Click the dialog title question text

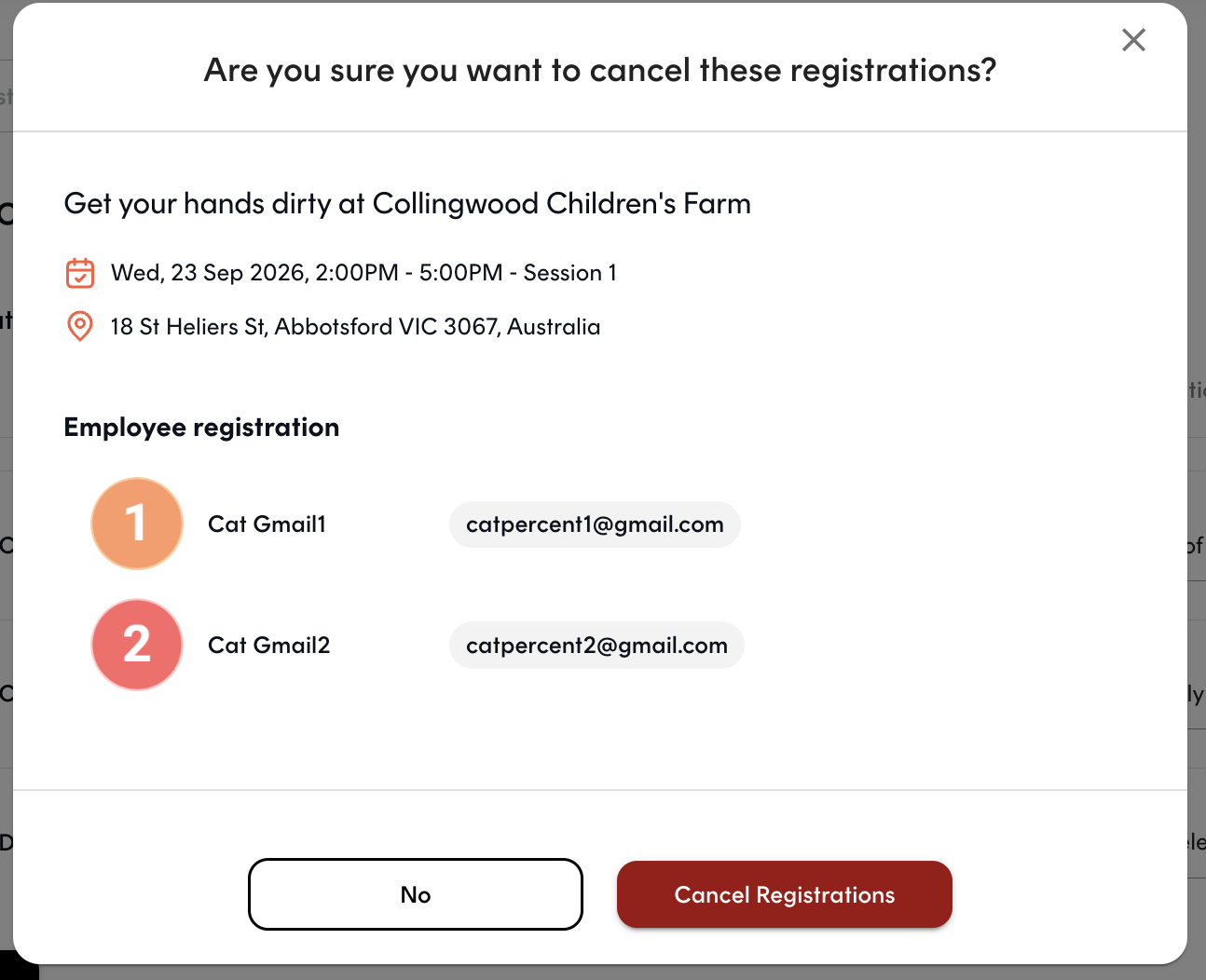coord(600,70)
